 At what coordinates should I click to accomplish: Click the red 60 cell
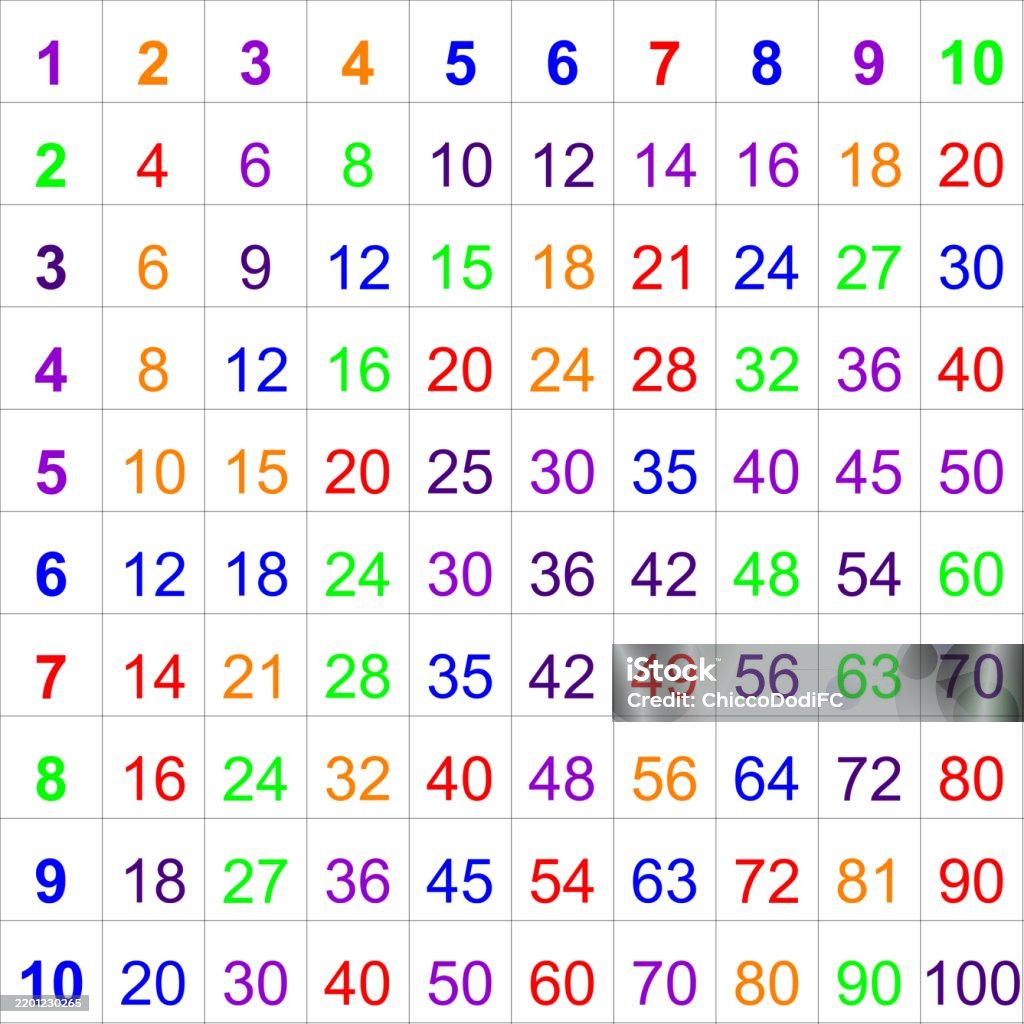tap(562, 983)
